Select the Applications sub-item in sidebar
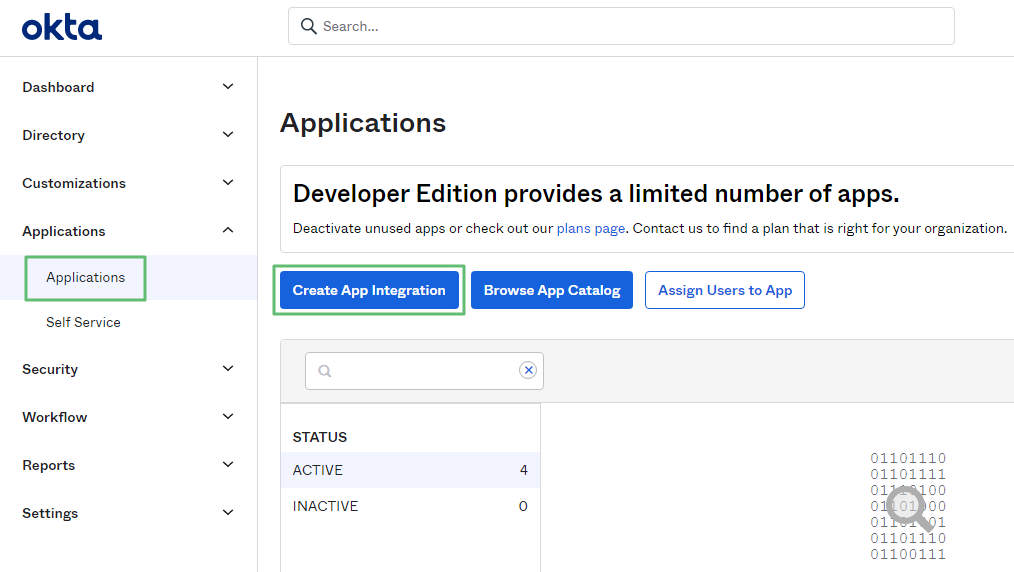 (85, 277)
